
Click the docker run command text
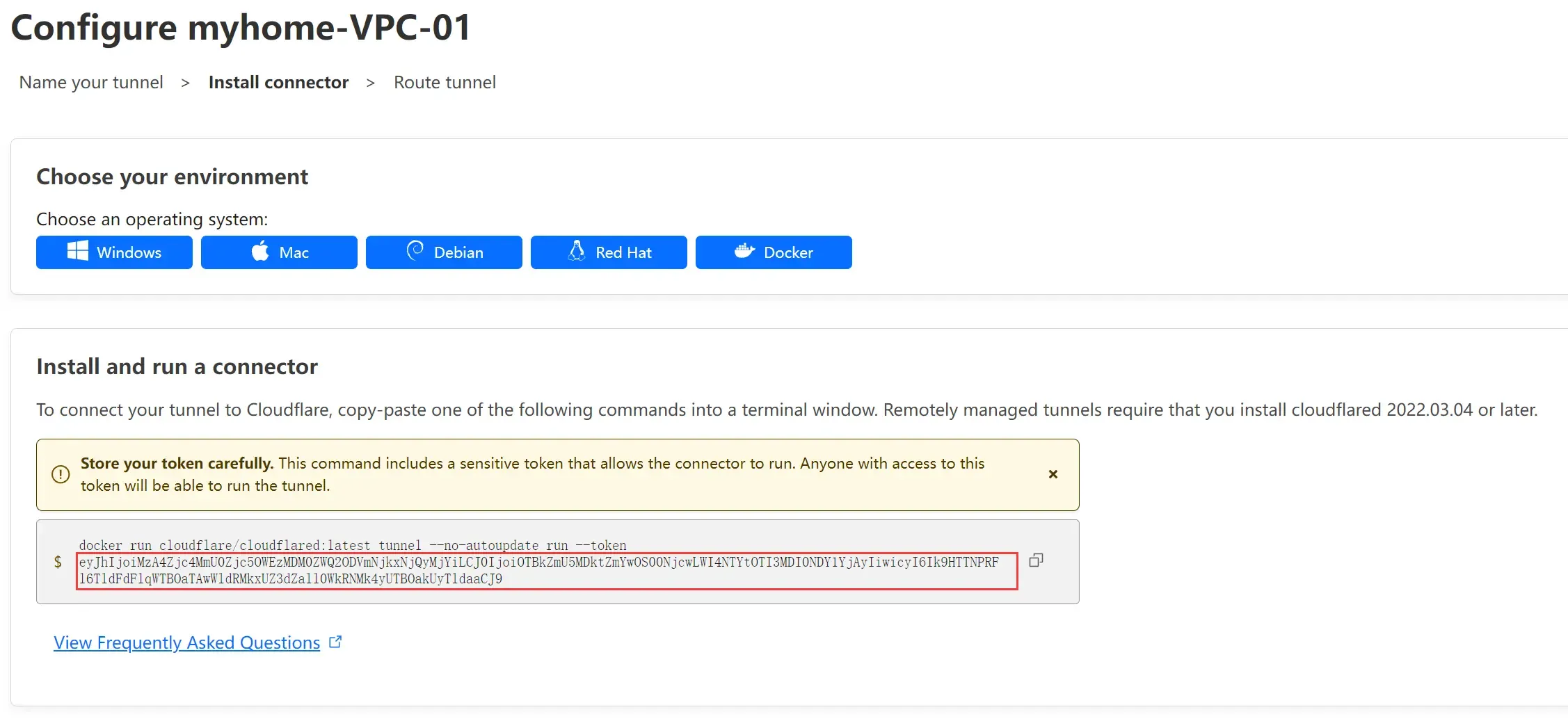coord(353,545)
